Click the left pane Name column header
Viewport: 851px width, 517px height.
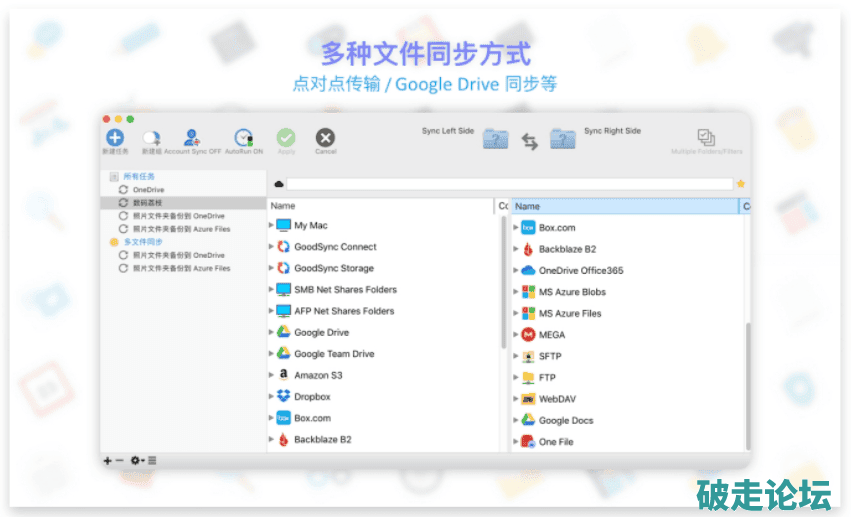click(380, 206)
